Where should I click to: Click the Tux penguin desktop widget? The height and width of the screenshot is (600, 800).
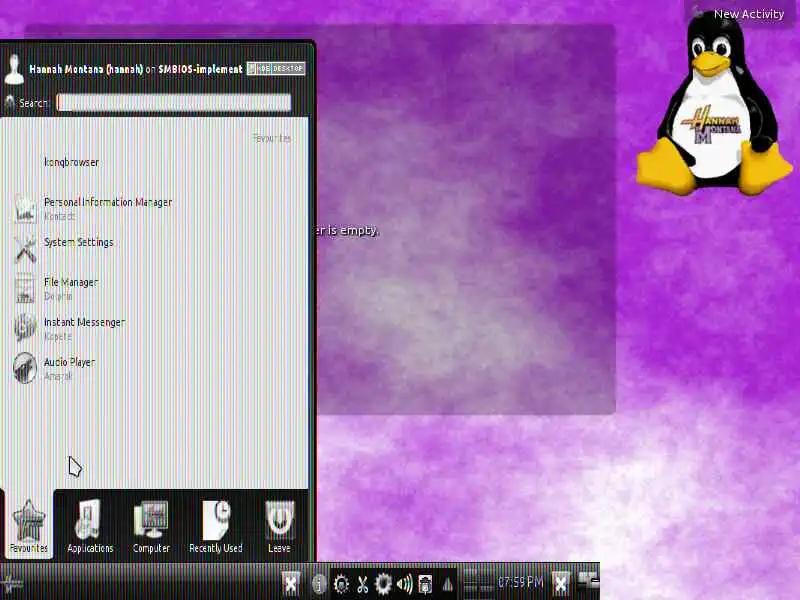pos(714,105)
